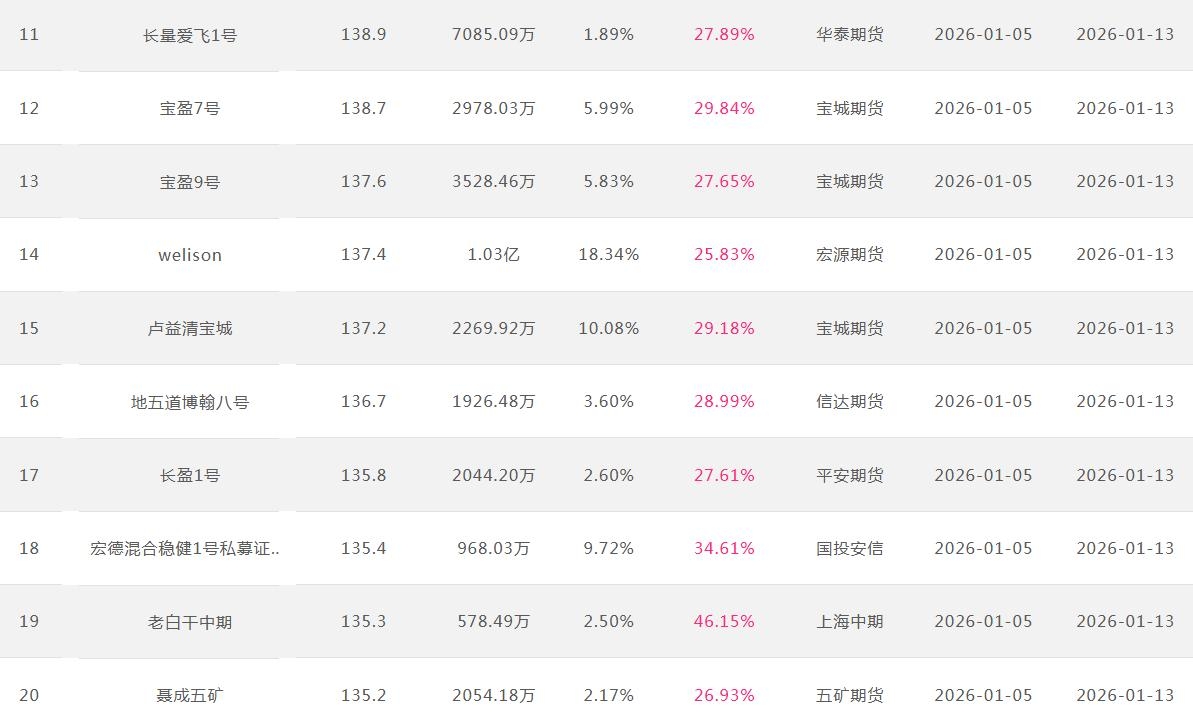The width and height of the screenshot is (1193, 724).
Task: Click the 宝盈7号 account name
Action: 190,108
